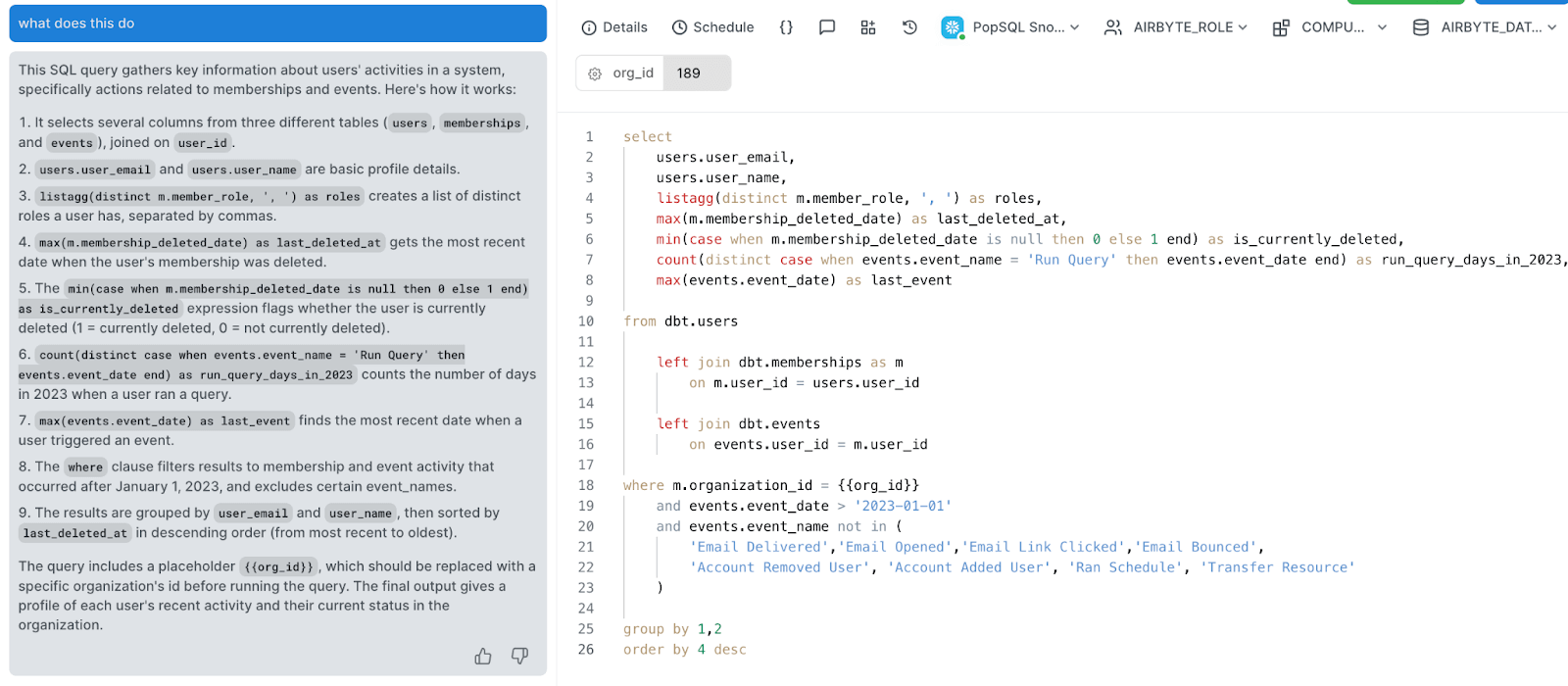The width and height of the screenshot is (1568, 686).
Task: Click line number 26 in the gutter
Action: (586, 650)
